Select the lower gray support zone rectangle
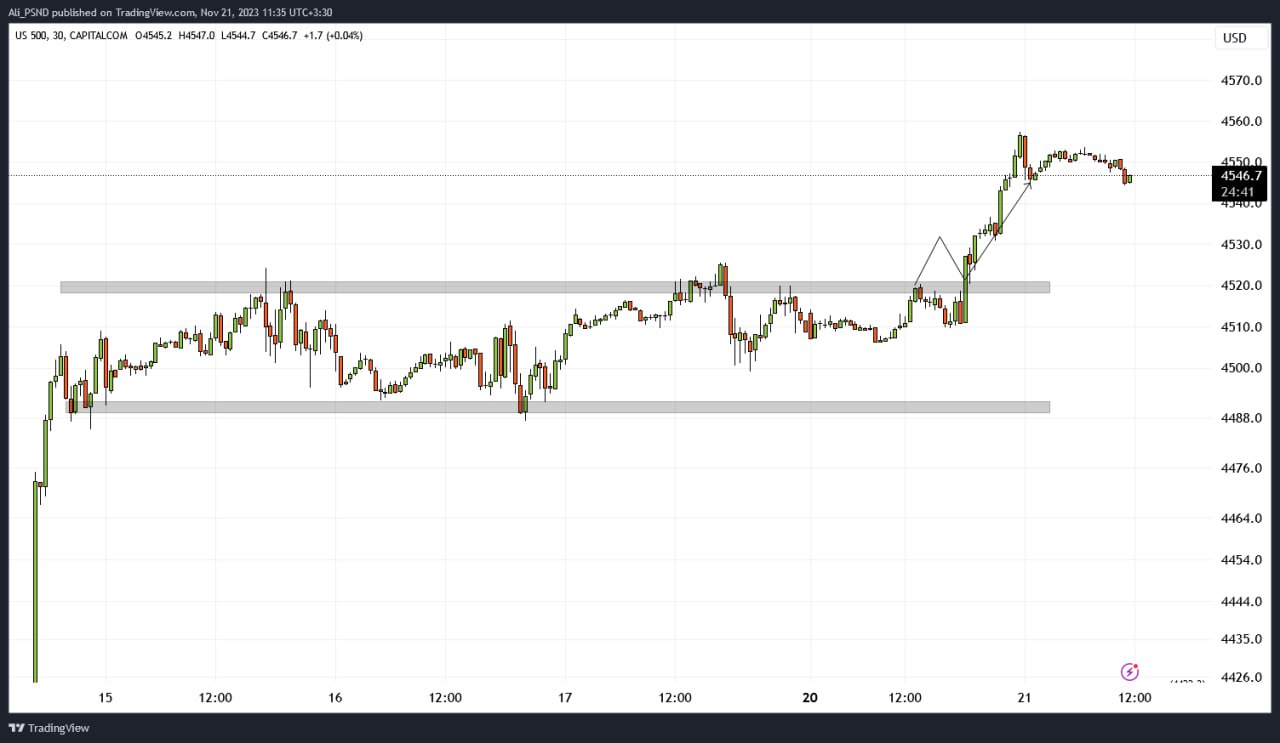 click(557, 407)
